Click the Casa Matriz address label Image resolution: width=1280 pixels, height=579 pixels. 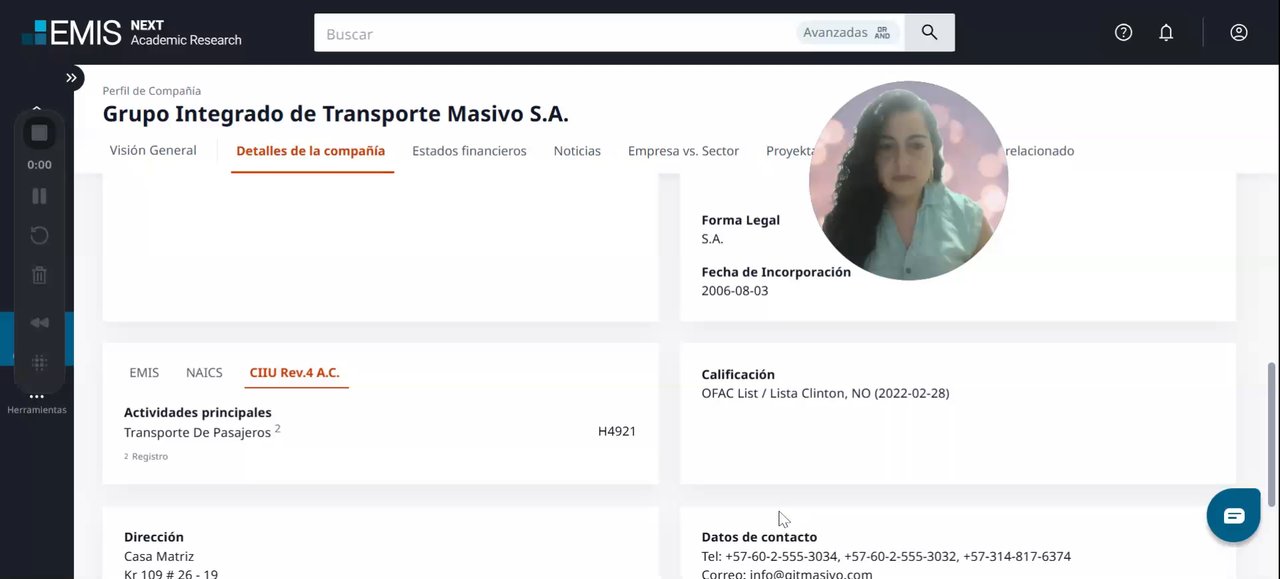pyautogui.click(x=159, y=557)
